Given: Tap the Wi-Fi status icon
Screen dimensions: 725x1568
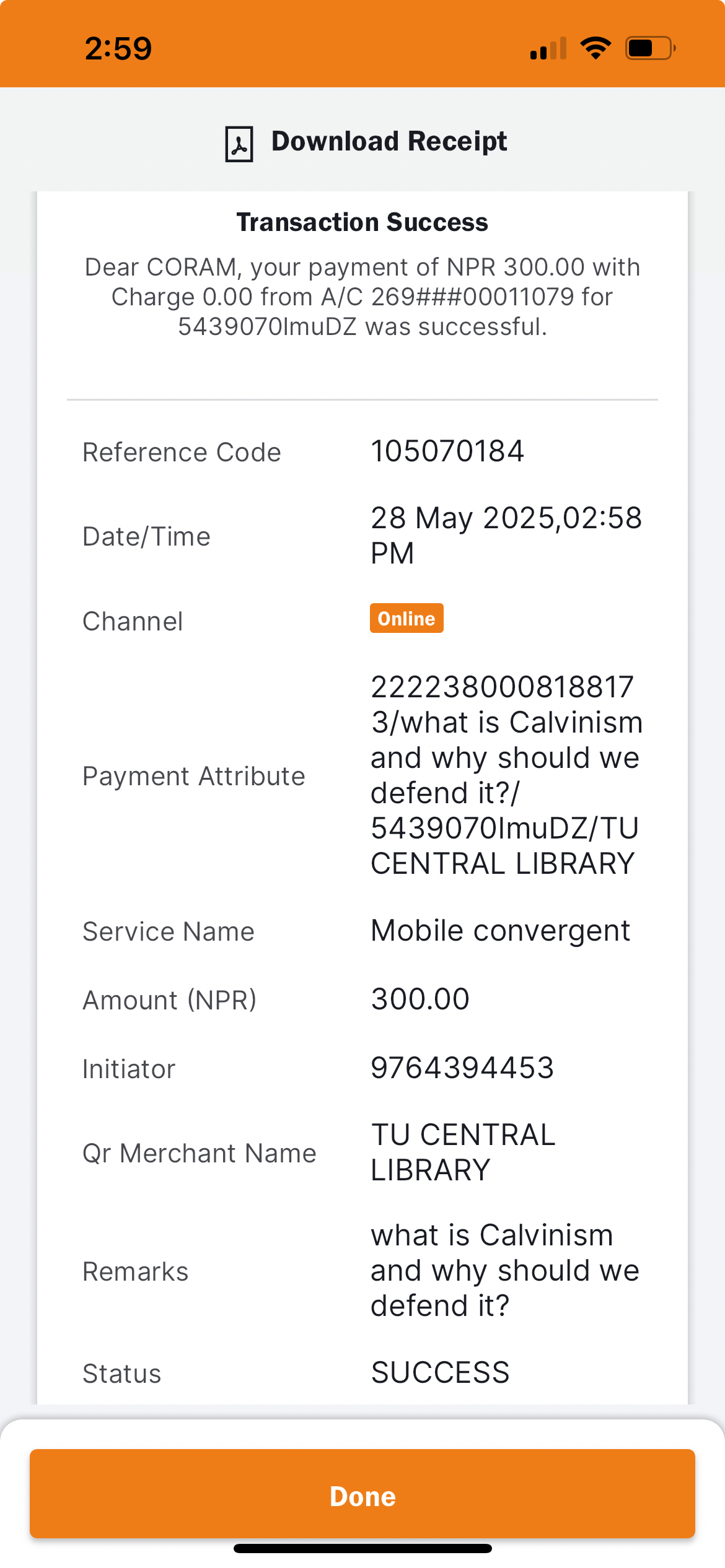Looking at the screenshot, I should (595, 48).
